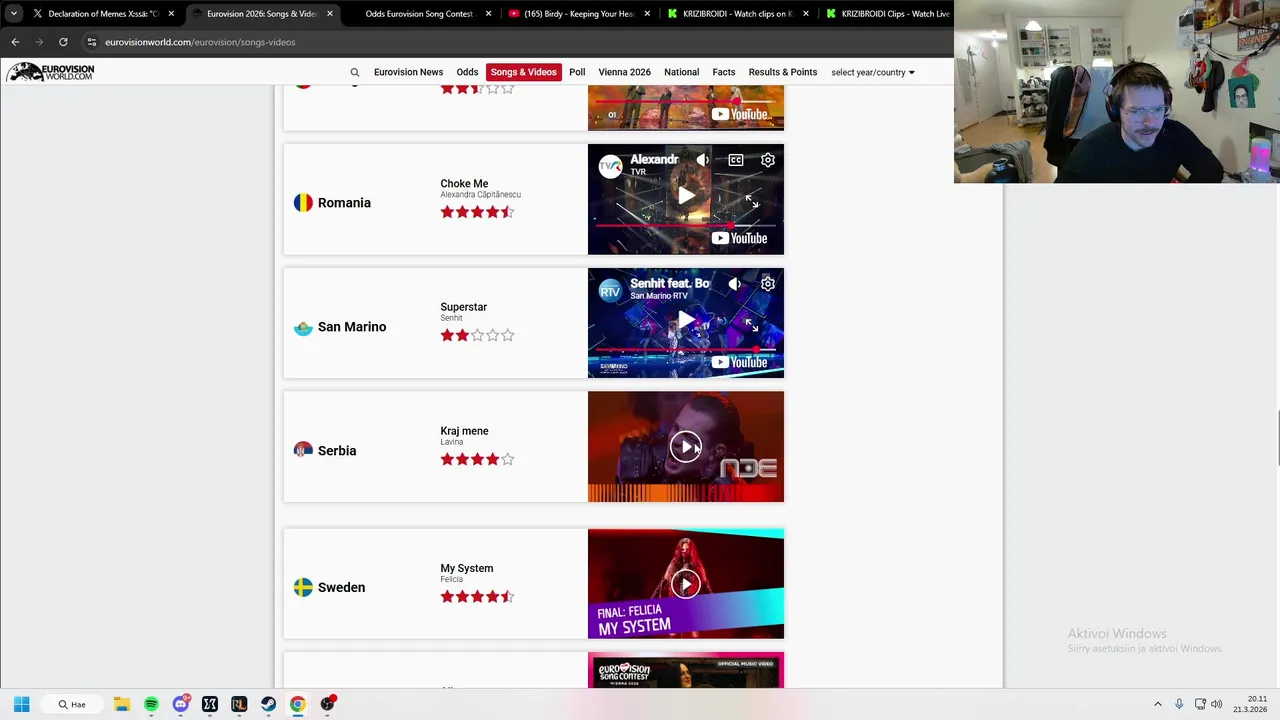Viewport: 1280px width, 720px height.
Task: Show hidden system tray icons
Action: tap(1158, 704)
